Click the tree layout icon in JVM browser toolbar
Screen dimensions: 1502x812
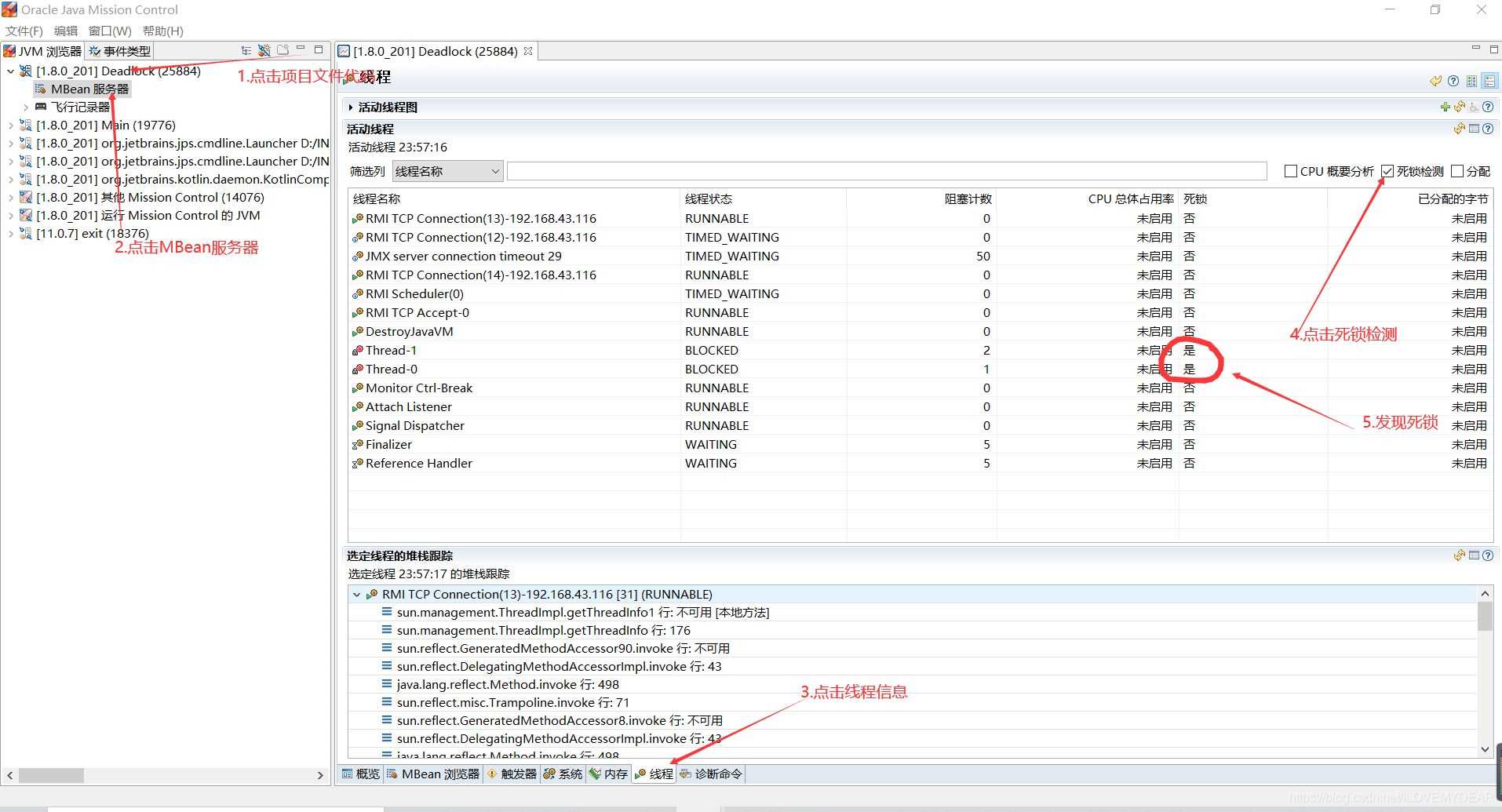click(x=246, y=51)
